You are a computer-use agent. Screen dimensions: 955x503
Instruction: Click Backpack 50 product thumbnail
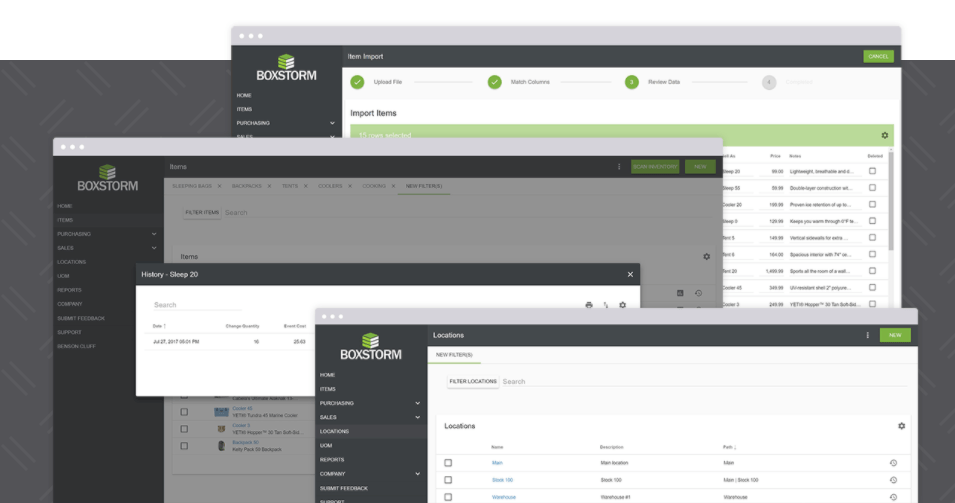point(221,446)
